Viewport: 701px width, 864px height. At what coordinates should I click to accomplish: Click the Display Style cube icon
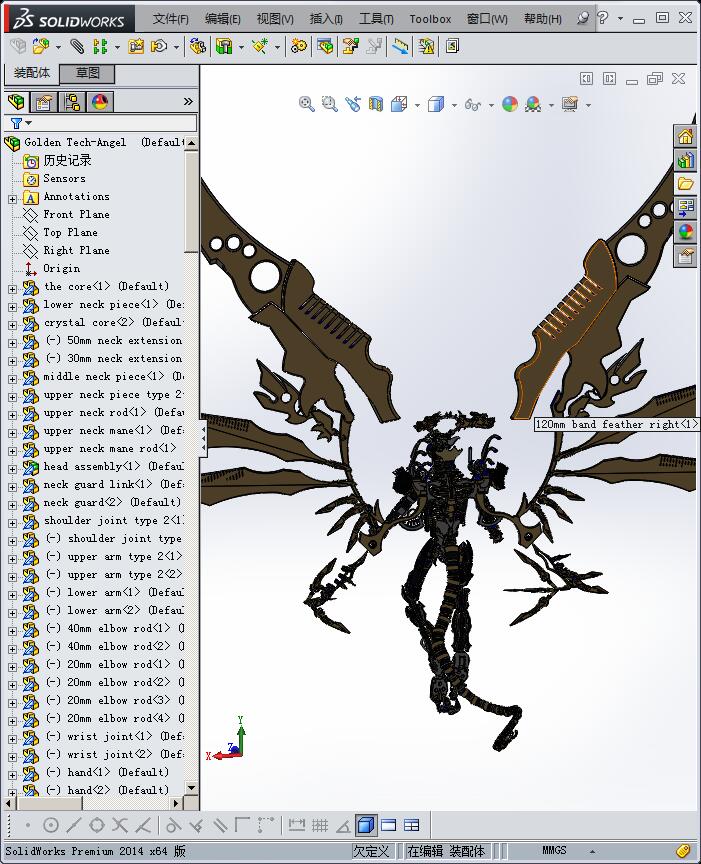tap(436, 104)
